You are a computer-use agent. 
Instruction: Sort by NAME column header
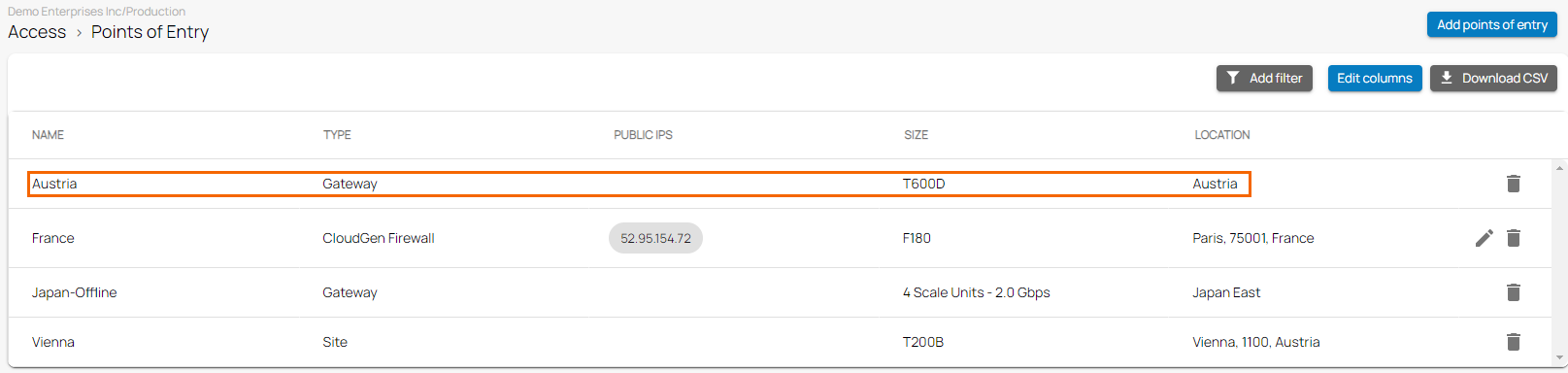(x=48, y=135)
